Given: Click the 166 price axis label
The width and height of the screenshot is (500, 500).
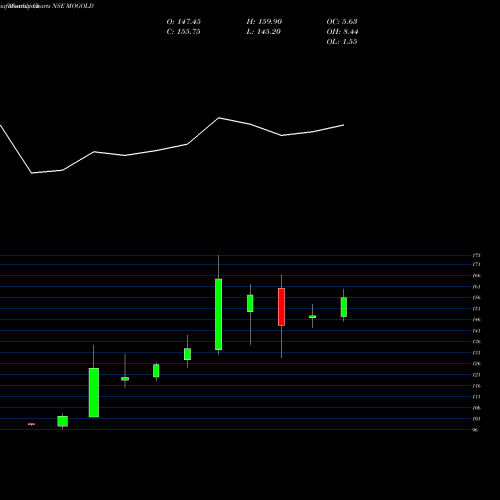Looking at the screenshot, I should 476,276.
